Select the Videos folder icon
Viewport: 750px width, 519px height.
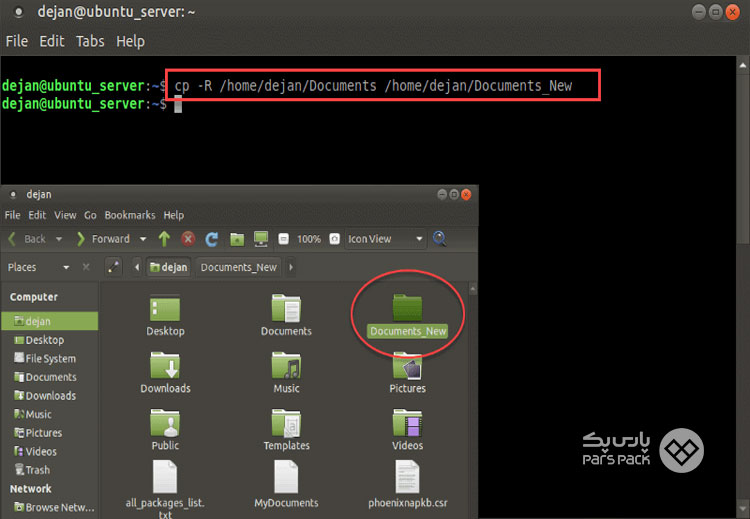point(408,423)
